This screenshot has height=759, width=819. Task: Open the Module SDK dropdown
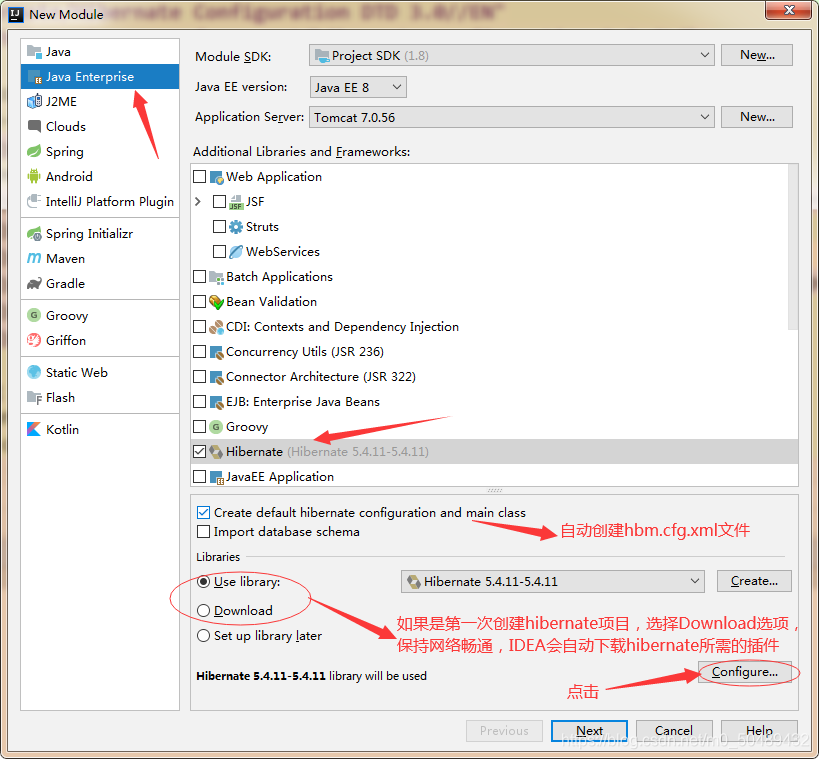pyautogui.click(x=512, y=55)
